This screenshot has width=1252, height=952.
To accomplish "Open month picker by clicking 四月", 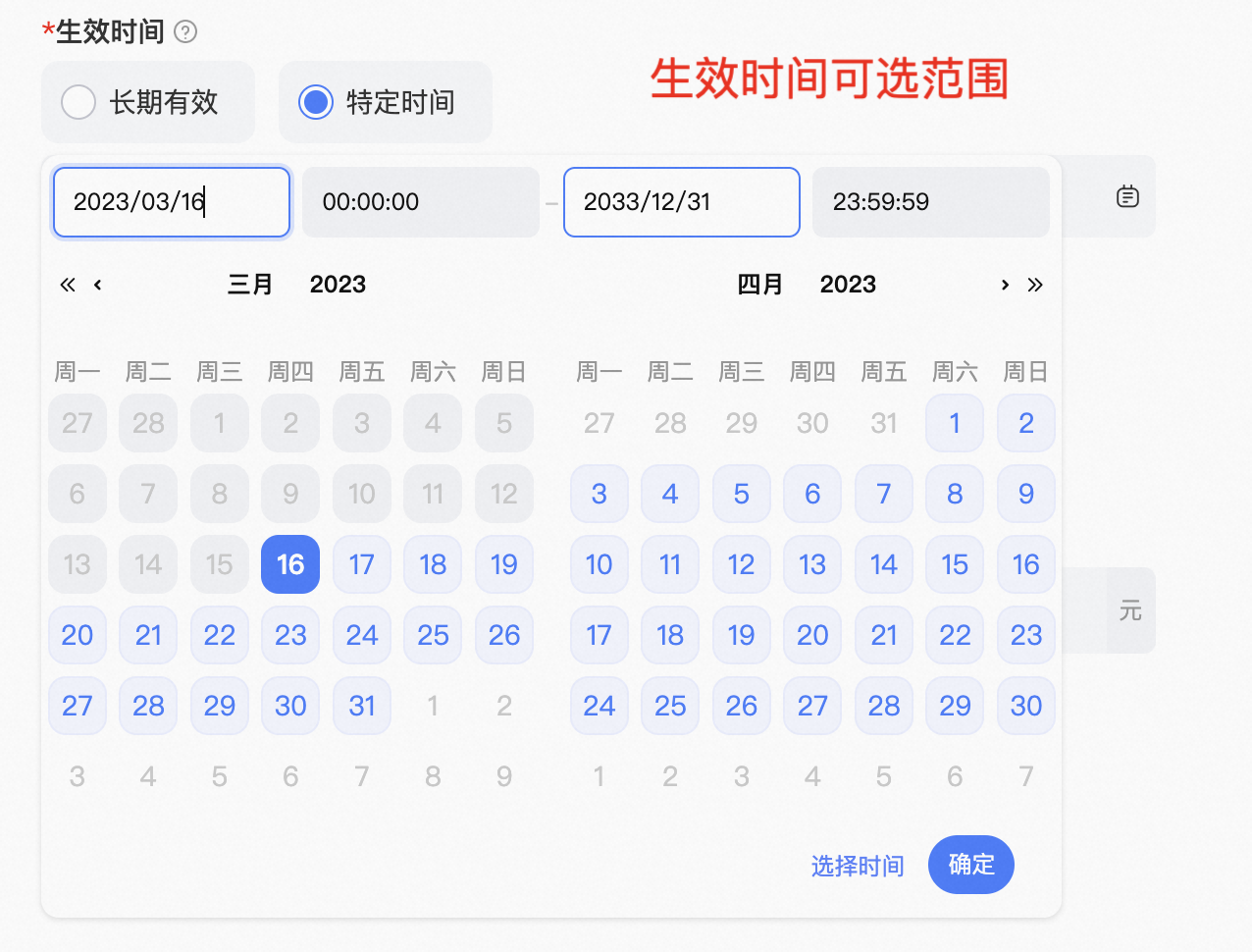I will 760,285.
